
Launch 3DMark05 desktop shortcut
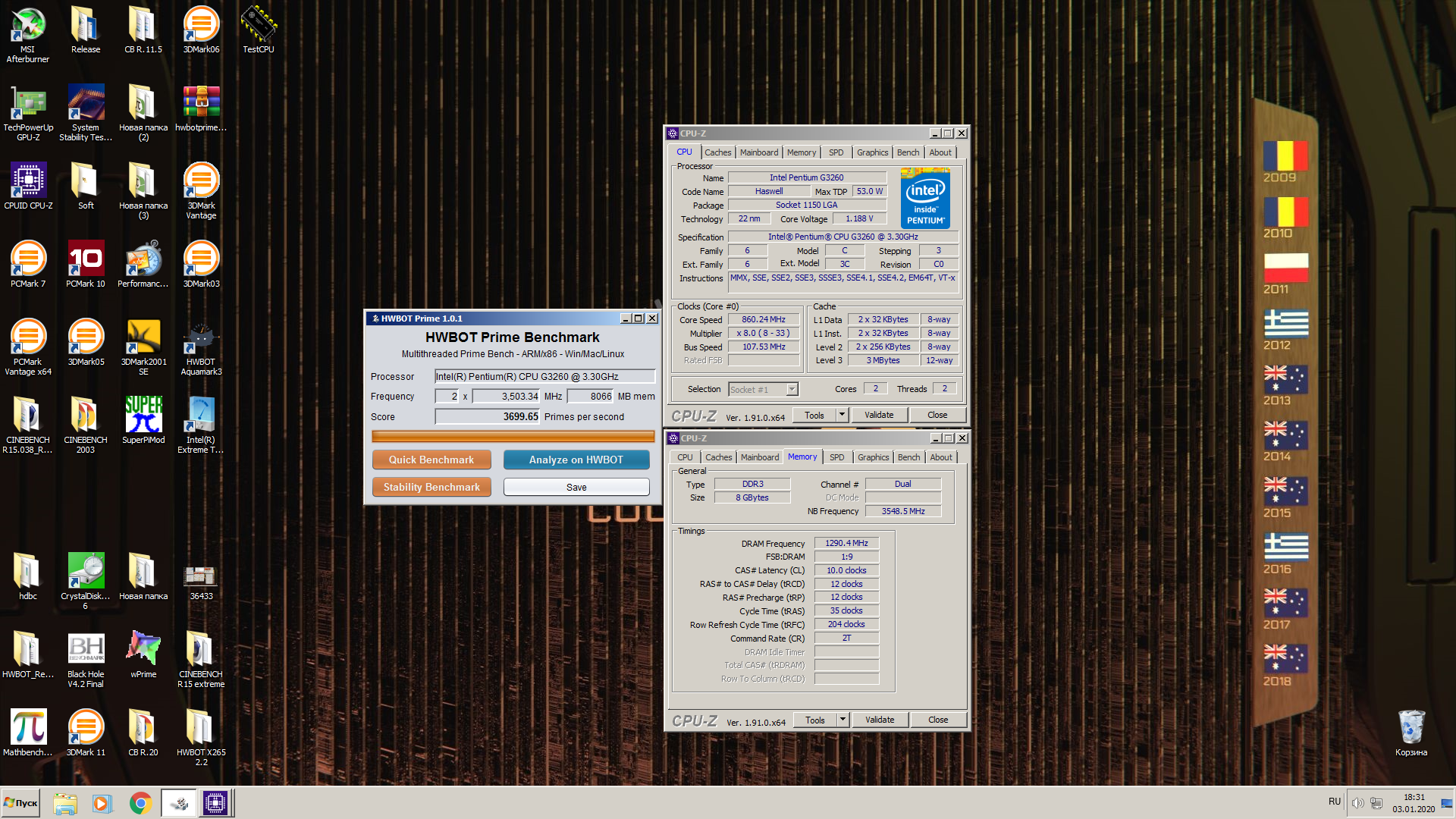pyautogui.click(x=86, y=342)
